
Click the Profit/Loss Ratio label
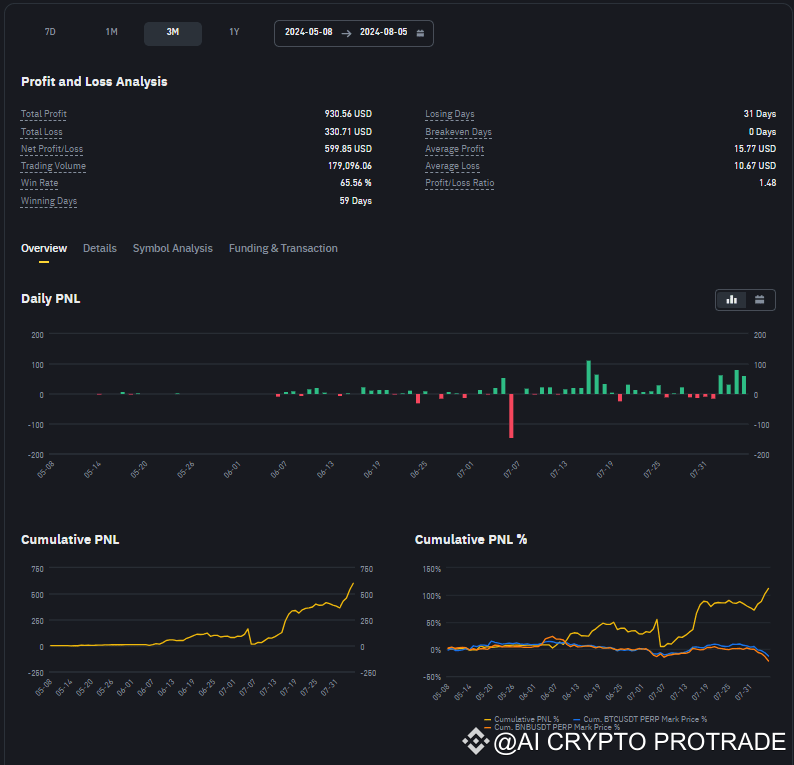pyautogui.click(x=459, y=183)
